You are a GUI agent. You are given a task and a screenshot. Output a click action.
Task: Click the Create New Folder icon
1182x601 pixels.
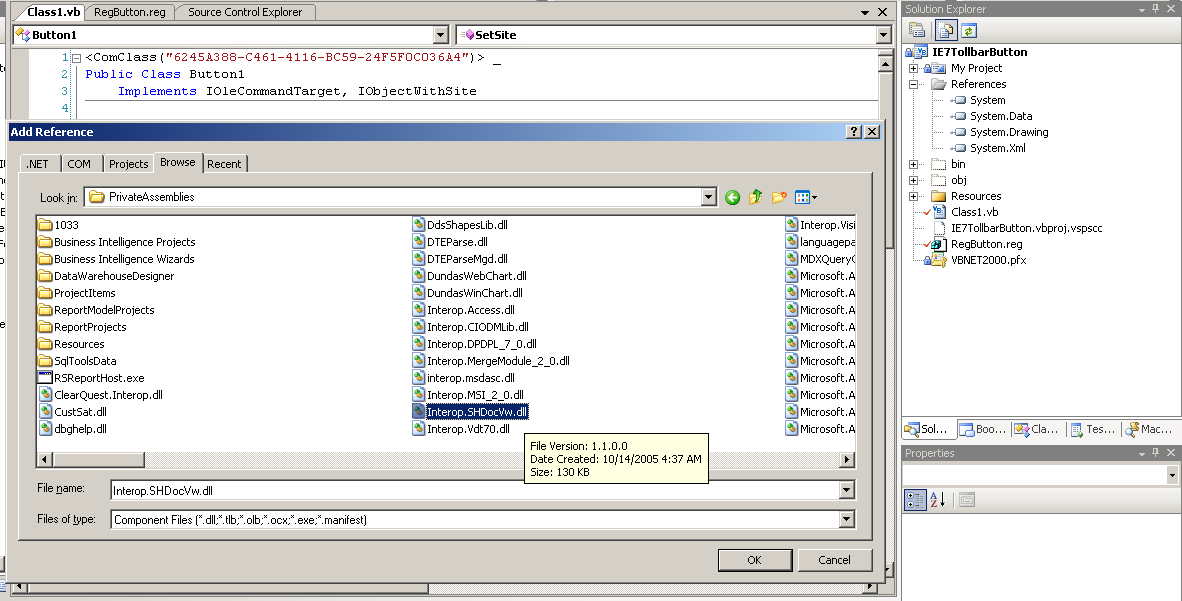tap(779, 198)
